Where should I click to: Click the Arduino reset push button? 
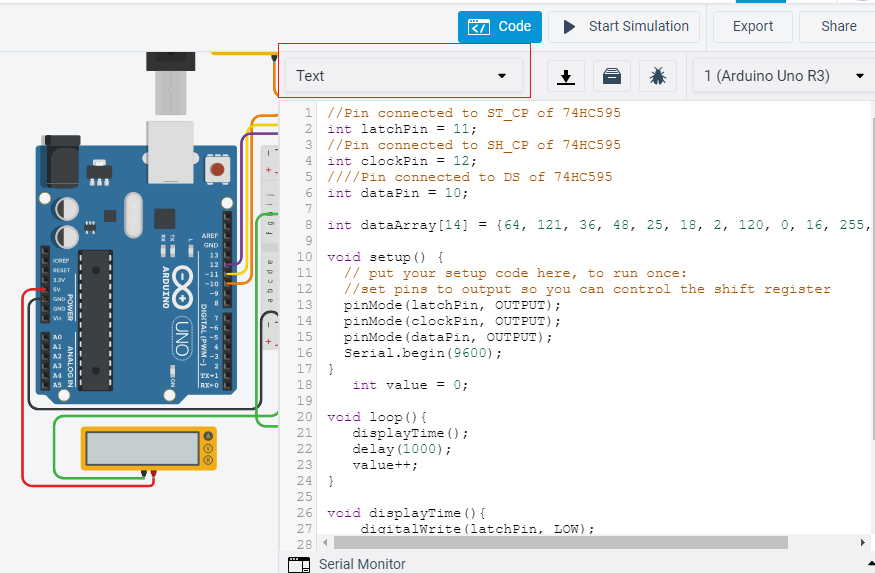coord(217,169)
